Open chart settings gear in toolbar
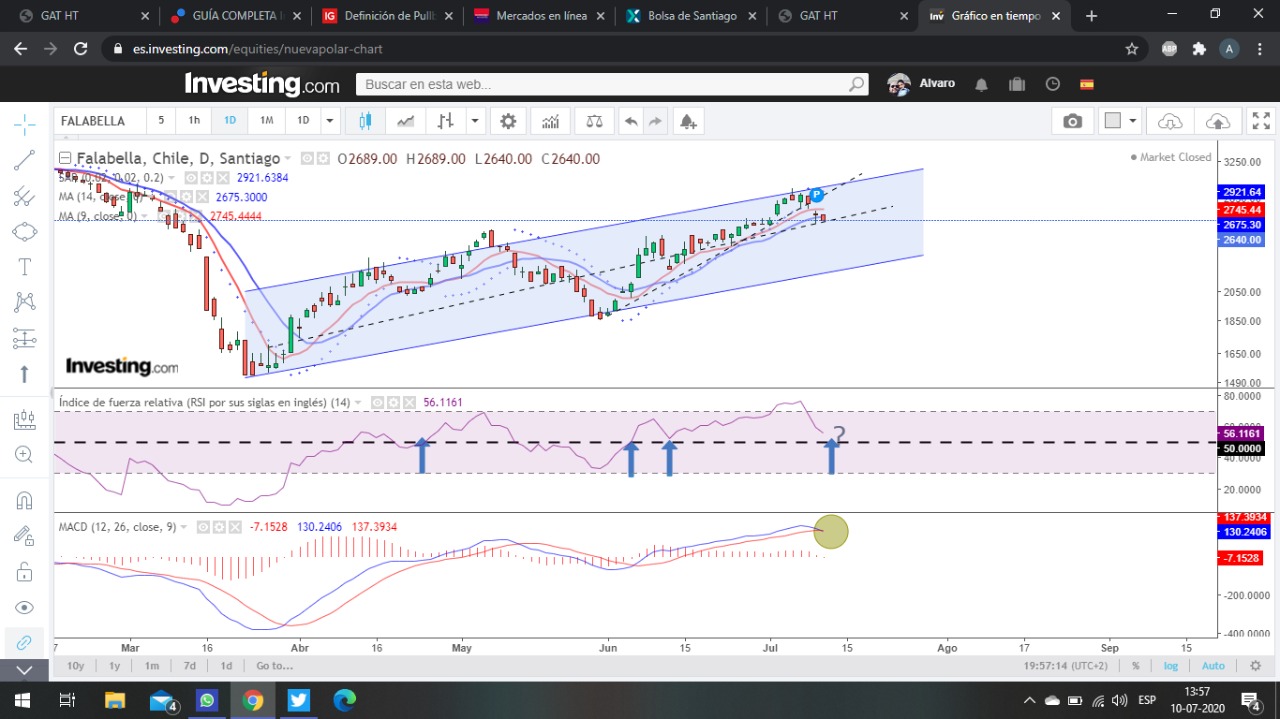Screen dimensions: 1280x719 coord(508,121)
